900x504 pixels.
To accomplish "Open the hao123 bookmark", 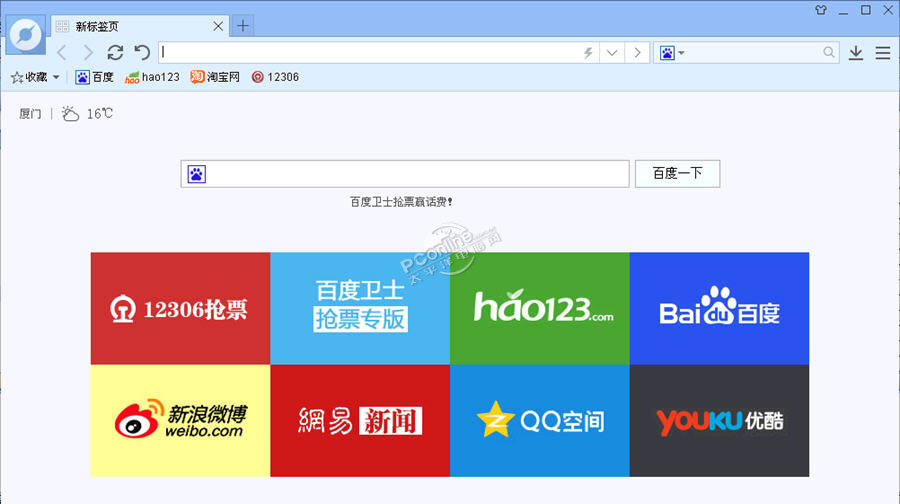I will [x=152, y=77].
